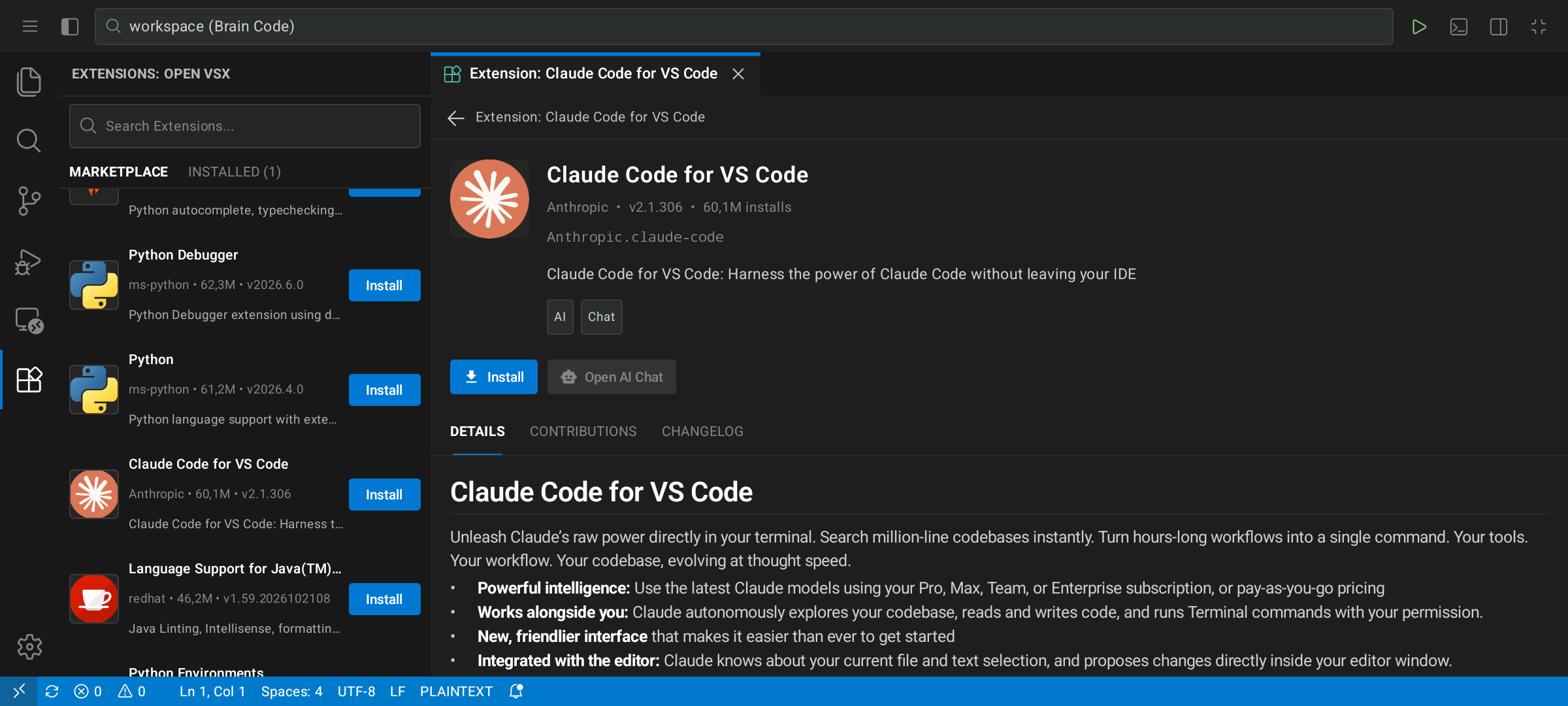Click the Claude Code extension logo
The height and width of the screenshot is (706, 1568).
[489, 199]
